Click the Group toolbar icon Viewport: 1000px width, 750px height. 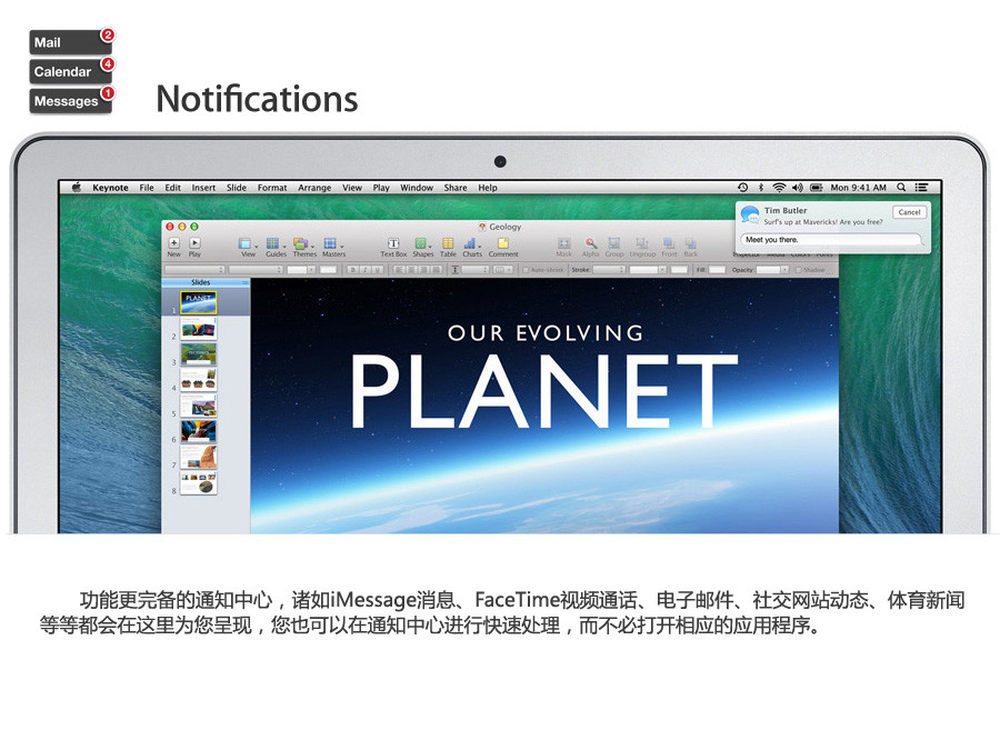pyautogui.click(x=614, y=244)
